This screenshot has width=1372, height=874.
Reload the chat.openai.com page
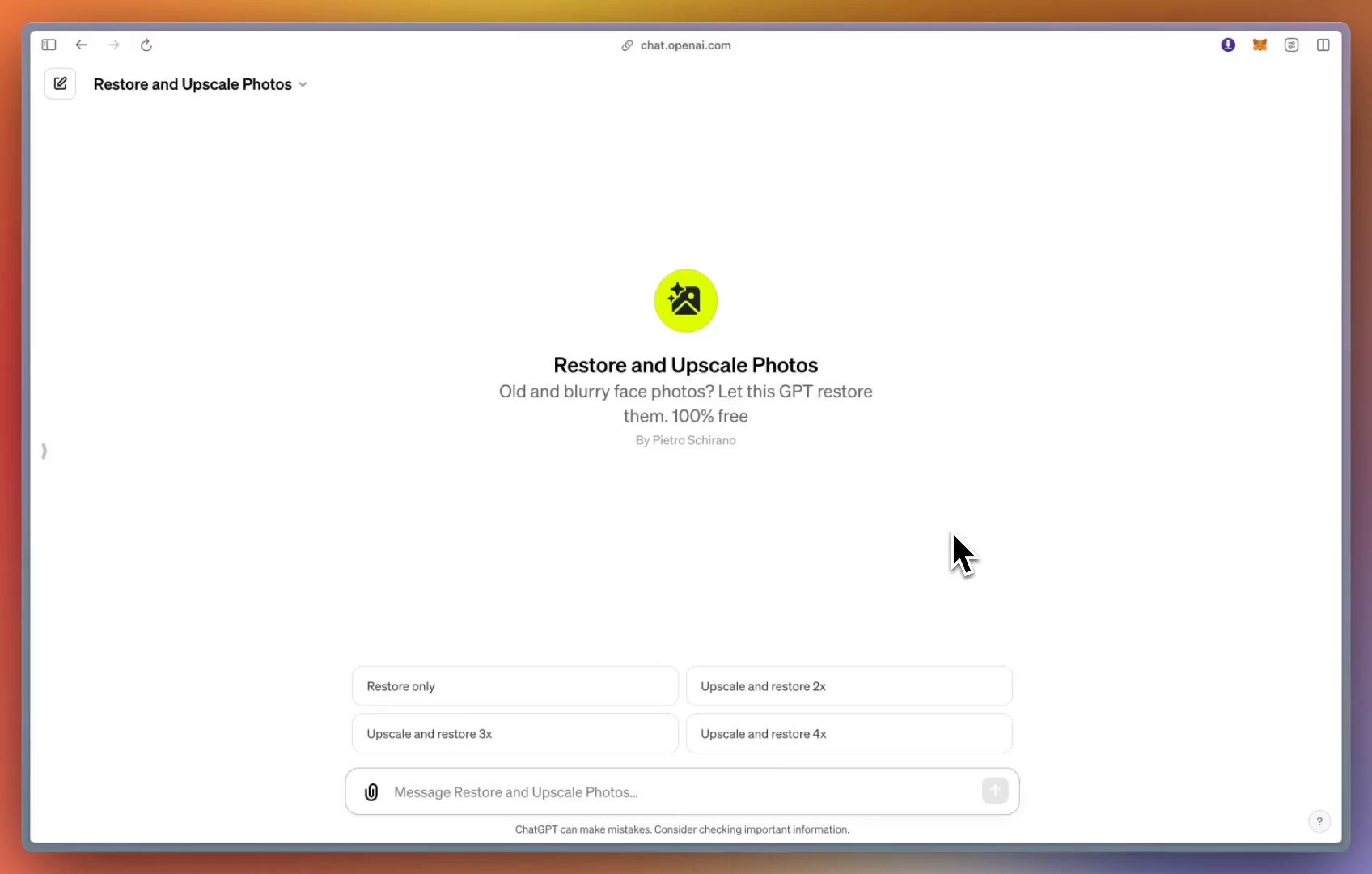coord(146,45)
